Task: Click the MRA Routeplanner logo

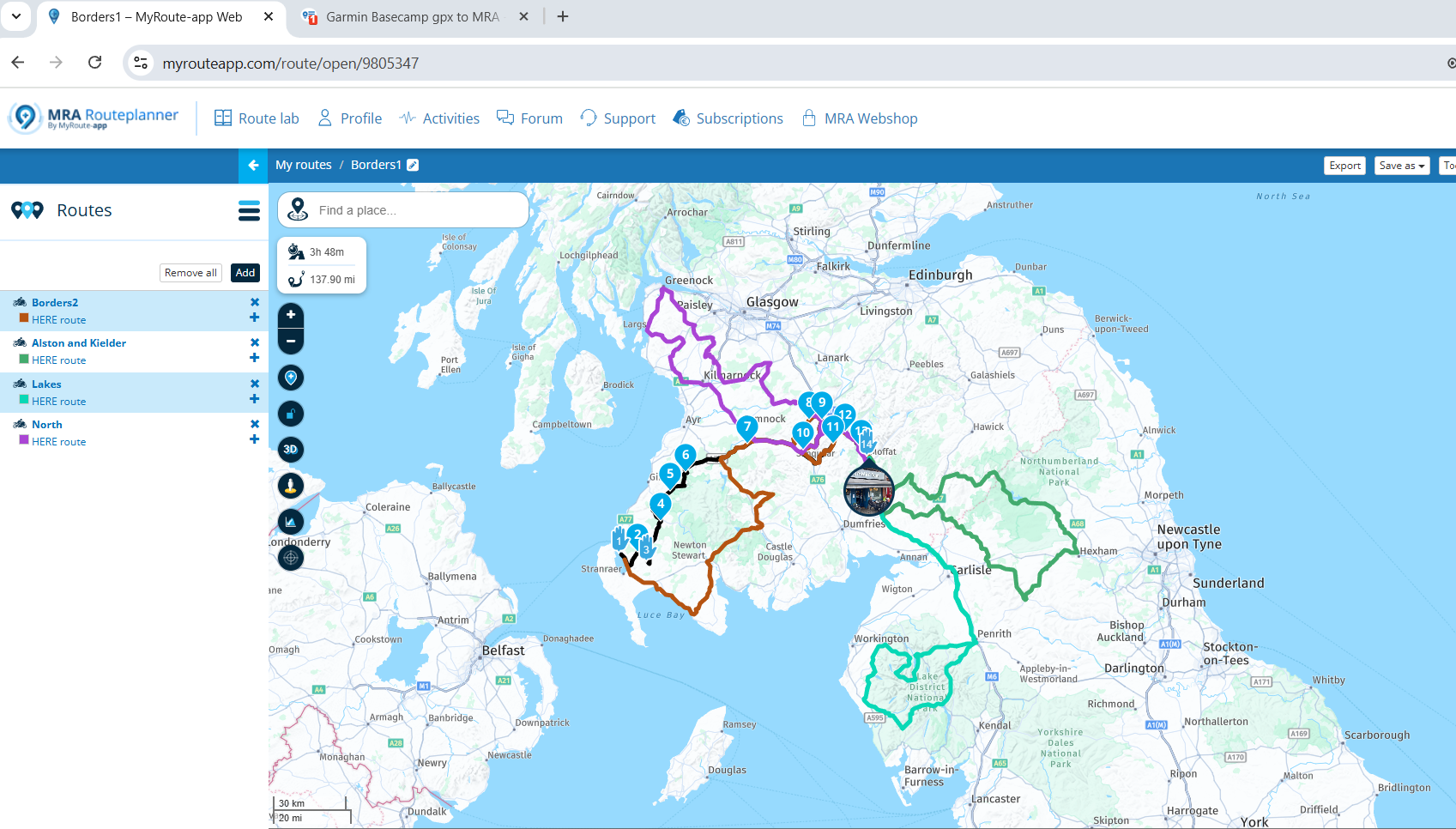Action: (x=94, y=118)
